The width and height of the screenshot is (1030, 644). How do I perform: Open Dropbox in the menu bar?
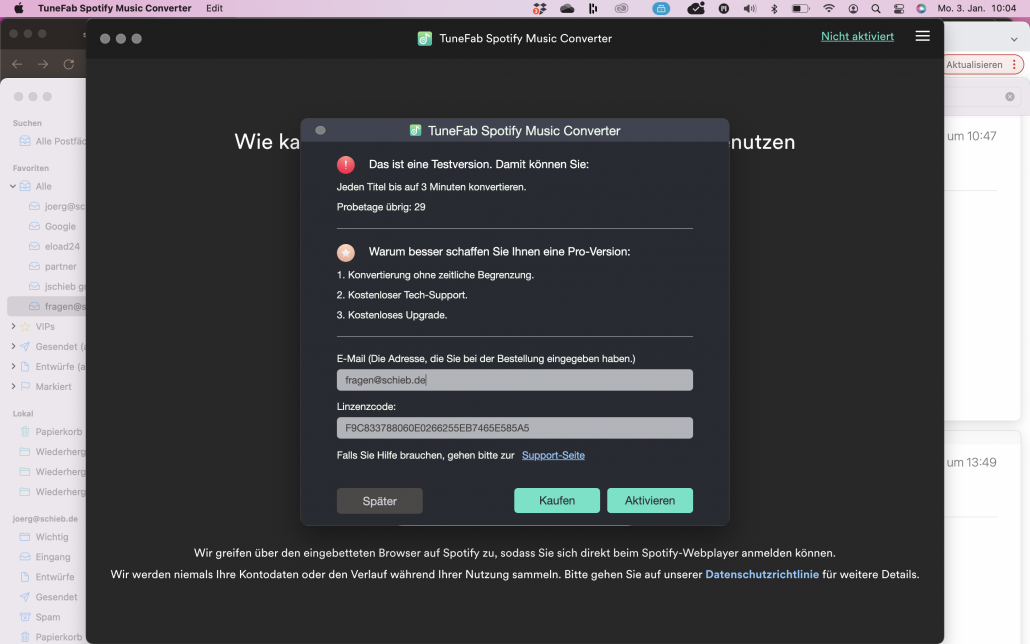click(x=539, y=9)
